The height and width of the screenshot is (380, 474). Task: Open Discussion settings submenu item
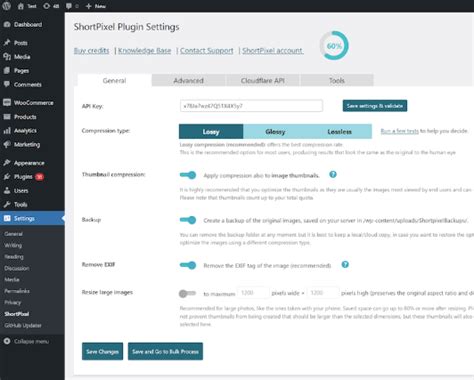click(x=16, y=268)
